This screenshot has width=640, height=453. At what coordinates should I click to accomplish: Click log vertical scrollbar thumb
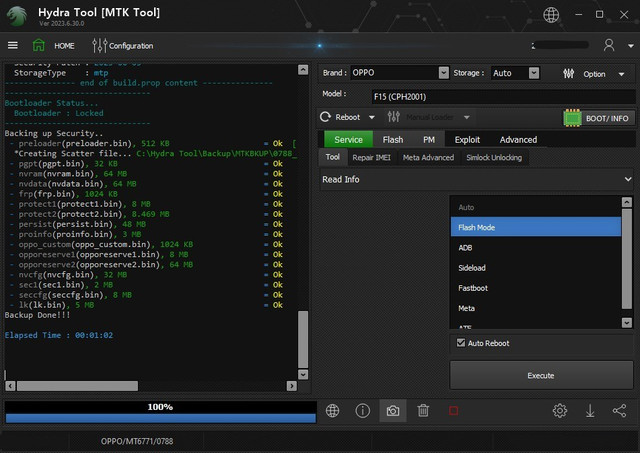pyautogui.click(x=303, y=340)
